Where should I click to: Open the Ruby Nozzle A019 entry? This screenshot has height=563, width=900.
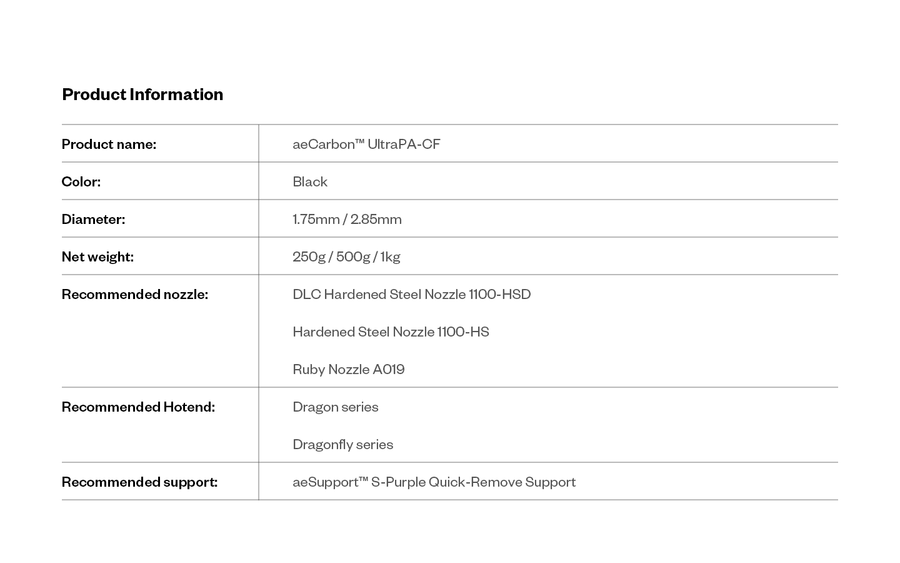(x=348, y=369)
